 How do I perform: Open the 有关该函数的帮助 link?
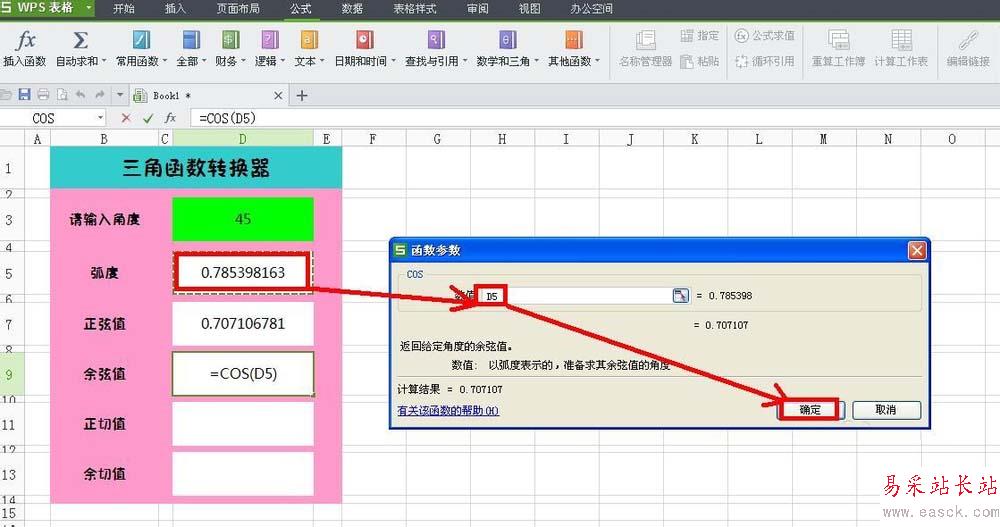[x=448, y=410]
